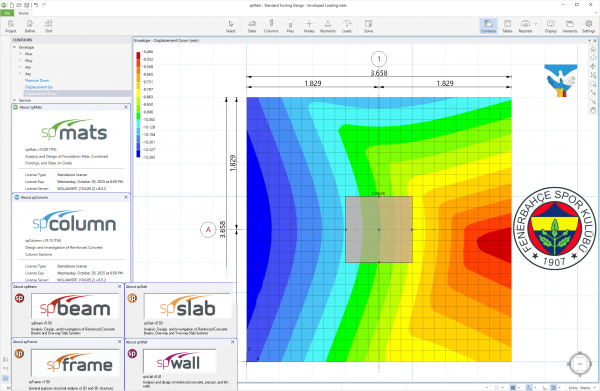
Task: Collapse the Envelope tree node
Action: coord(15,47)
